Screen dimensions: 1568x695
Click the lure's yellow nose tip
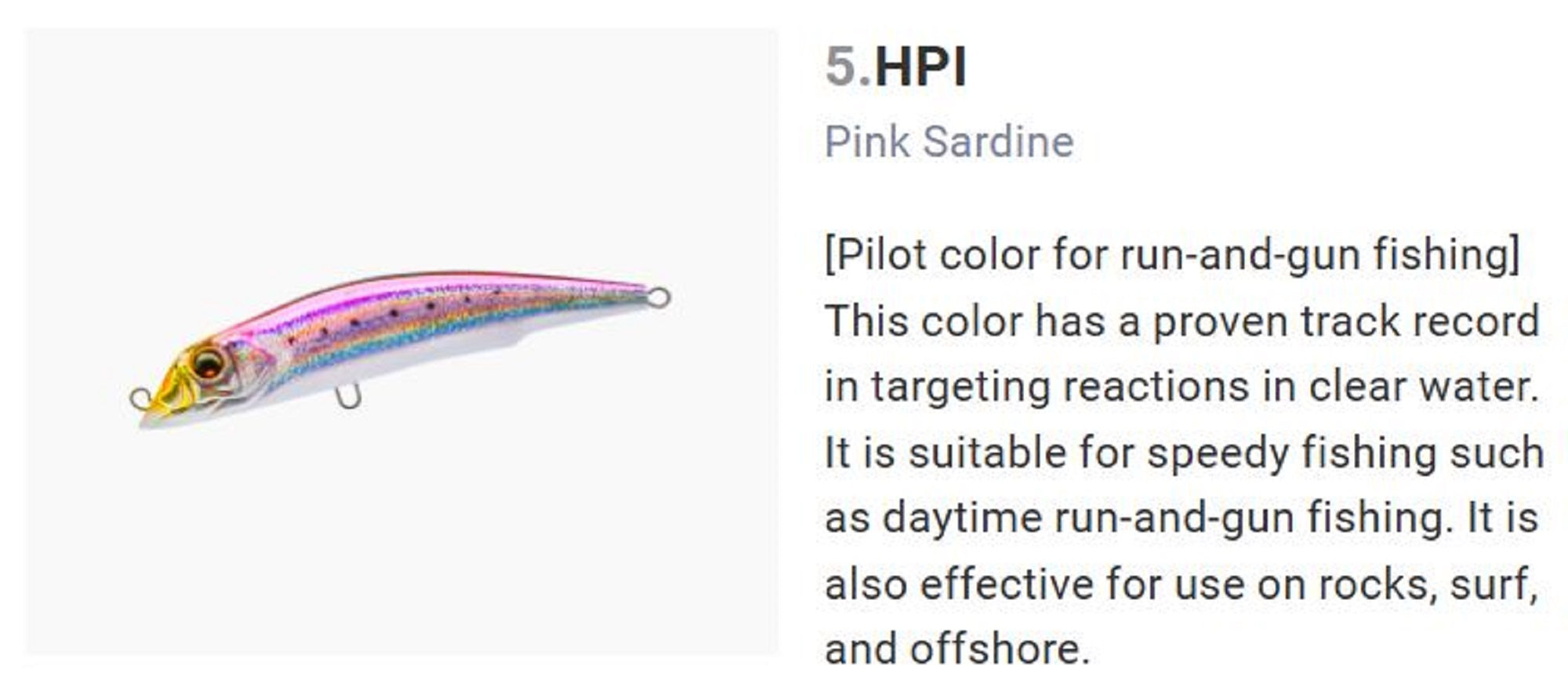pos(162,402)
